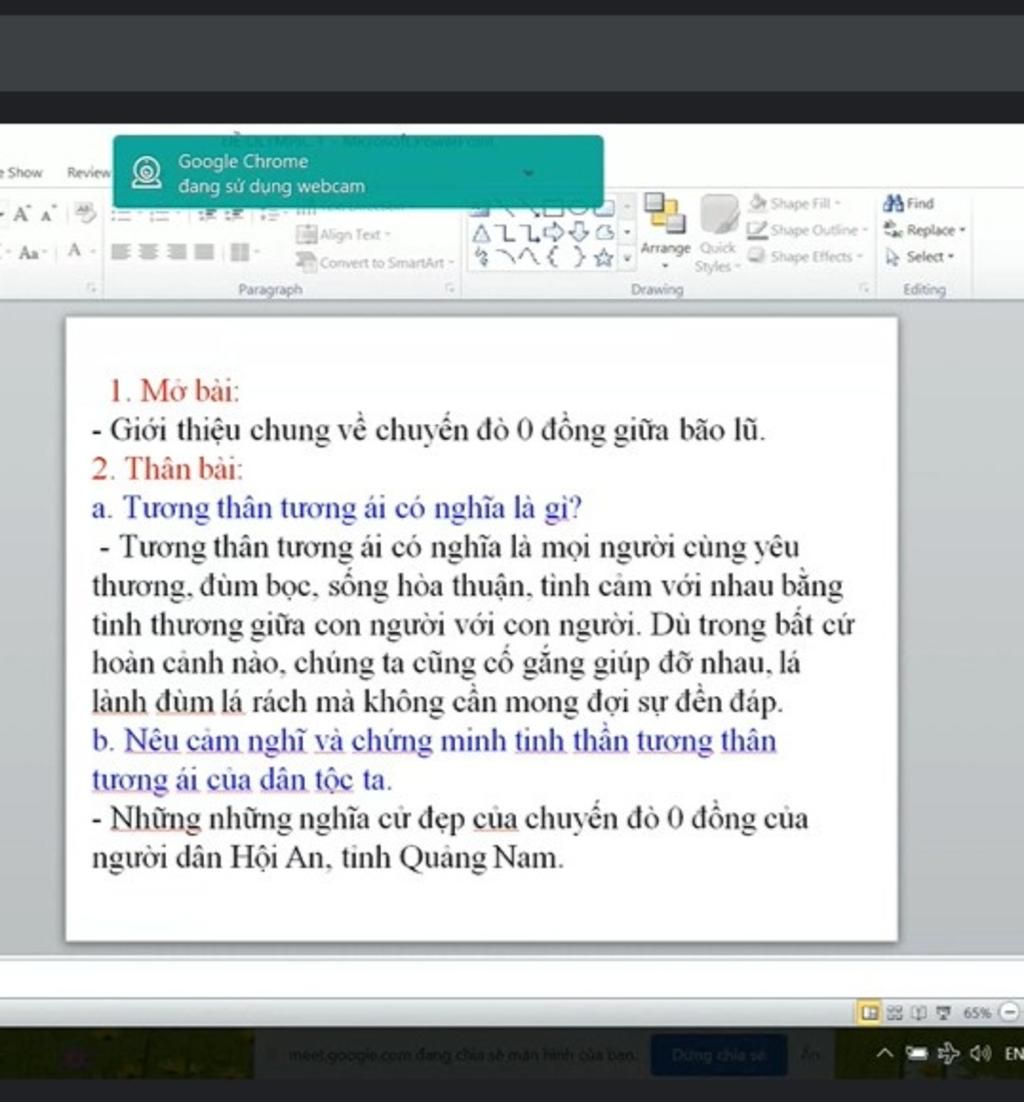Switch to Reading View
The width and height of the screenshot is (1024, 1102).
tap(919, 1013)
